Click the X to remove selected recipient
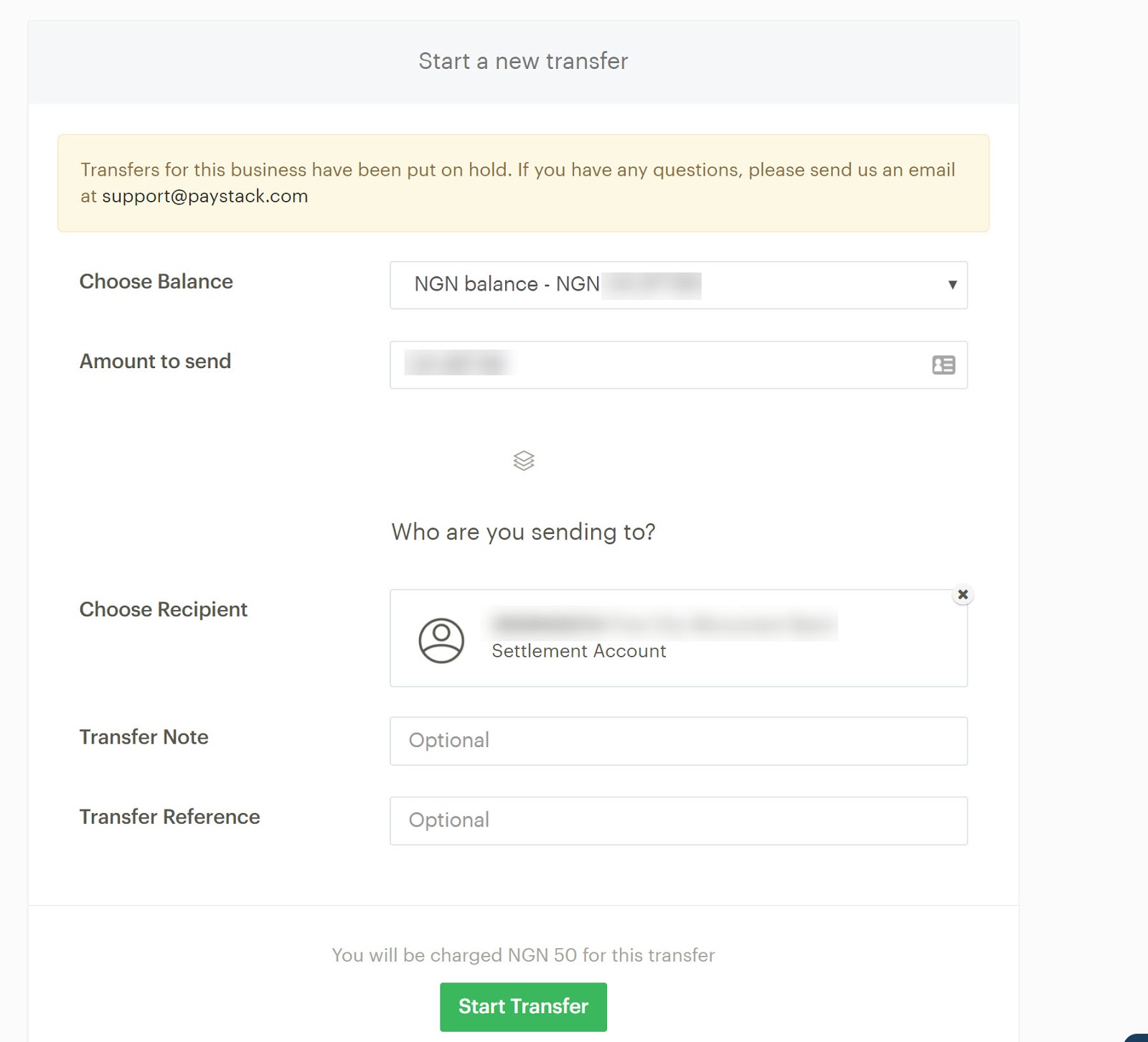The width and height of the screenshot is (1148, 1042). tap(963, 594)
